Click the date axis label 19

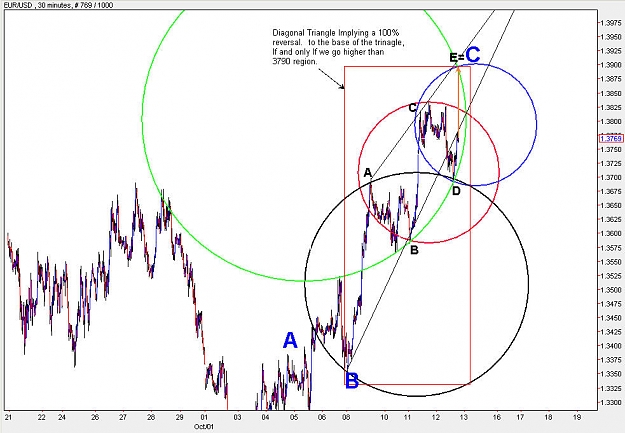pos(577,417)
